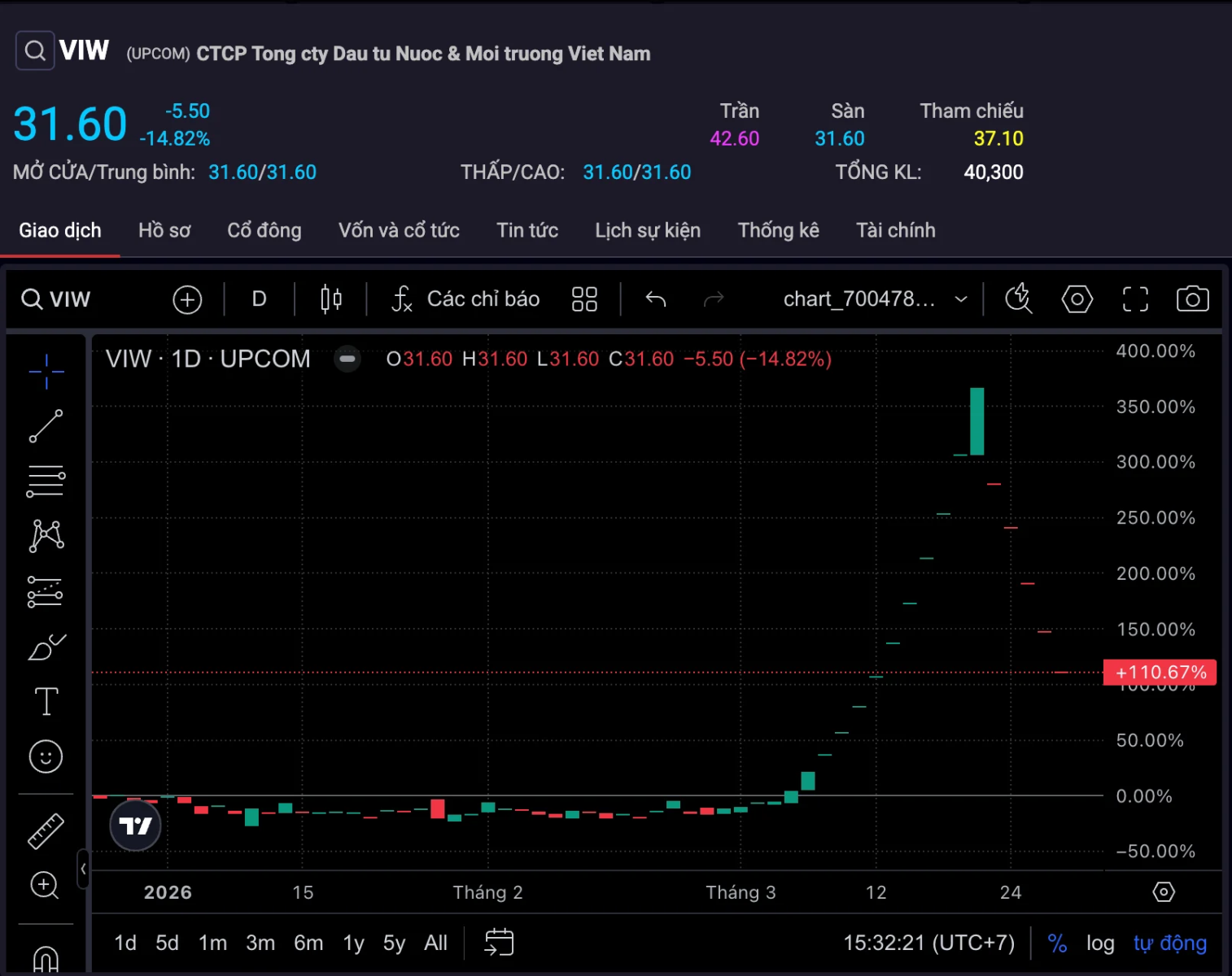Viewport: 1232px width, 976px height.
Task: Select the text annotation tool
Action: [46, 701]
